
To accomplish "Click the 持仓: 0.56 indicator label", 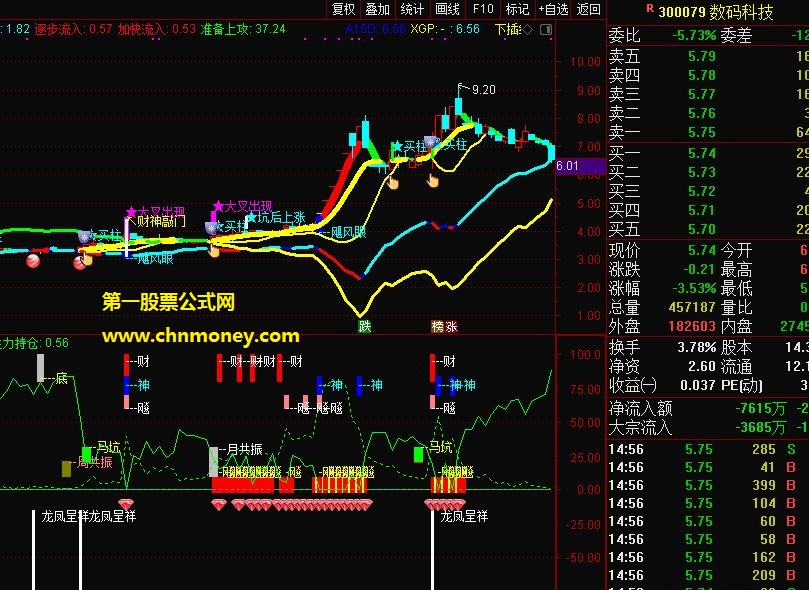I will [36, 343].
